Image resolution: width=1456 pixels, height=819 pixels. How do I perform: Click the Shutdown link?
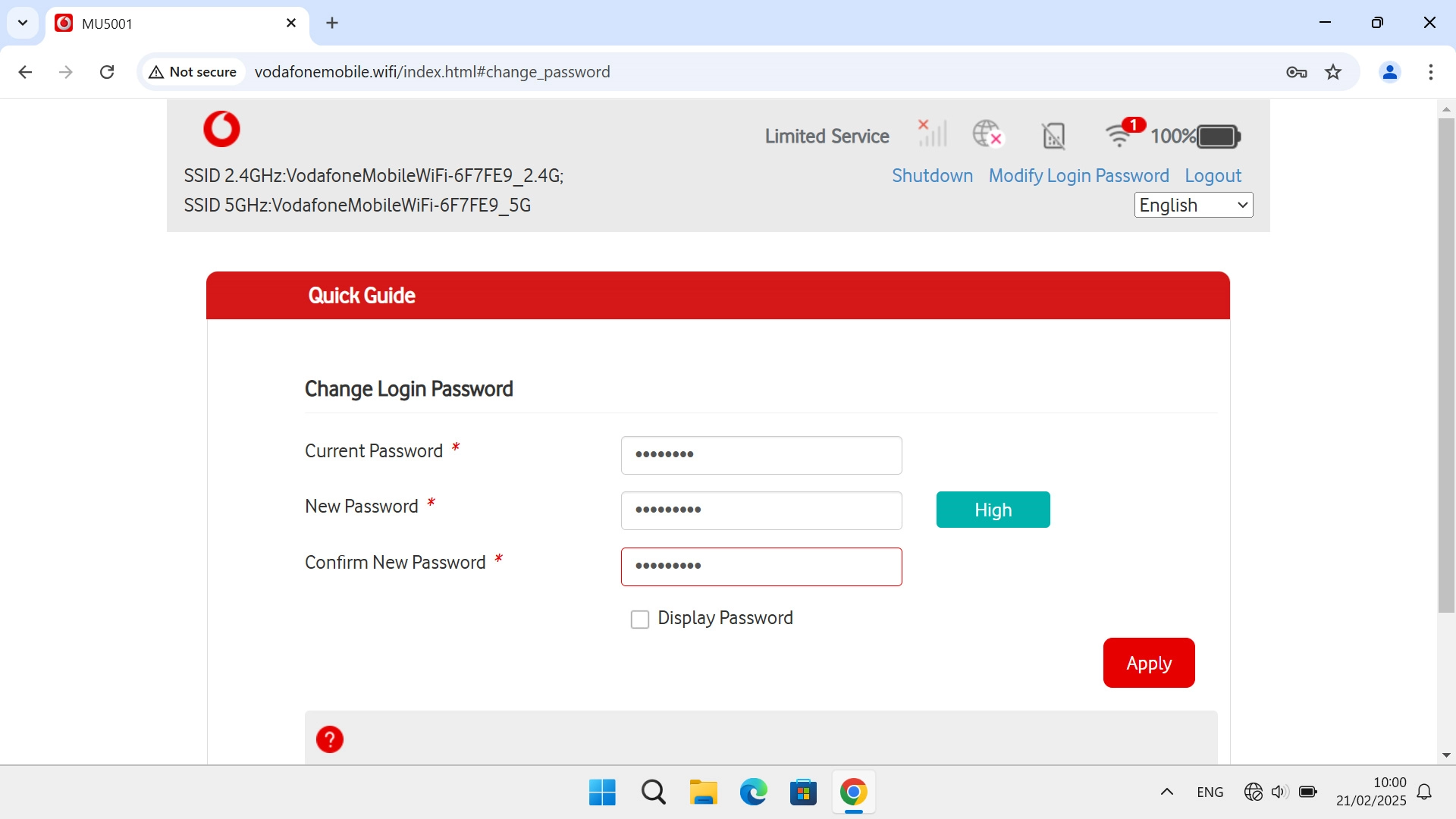(932, 176)
